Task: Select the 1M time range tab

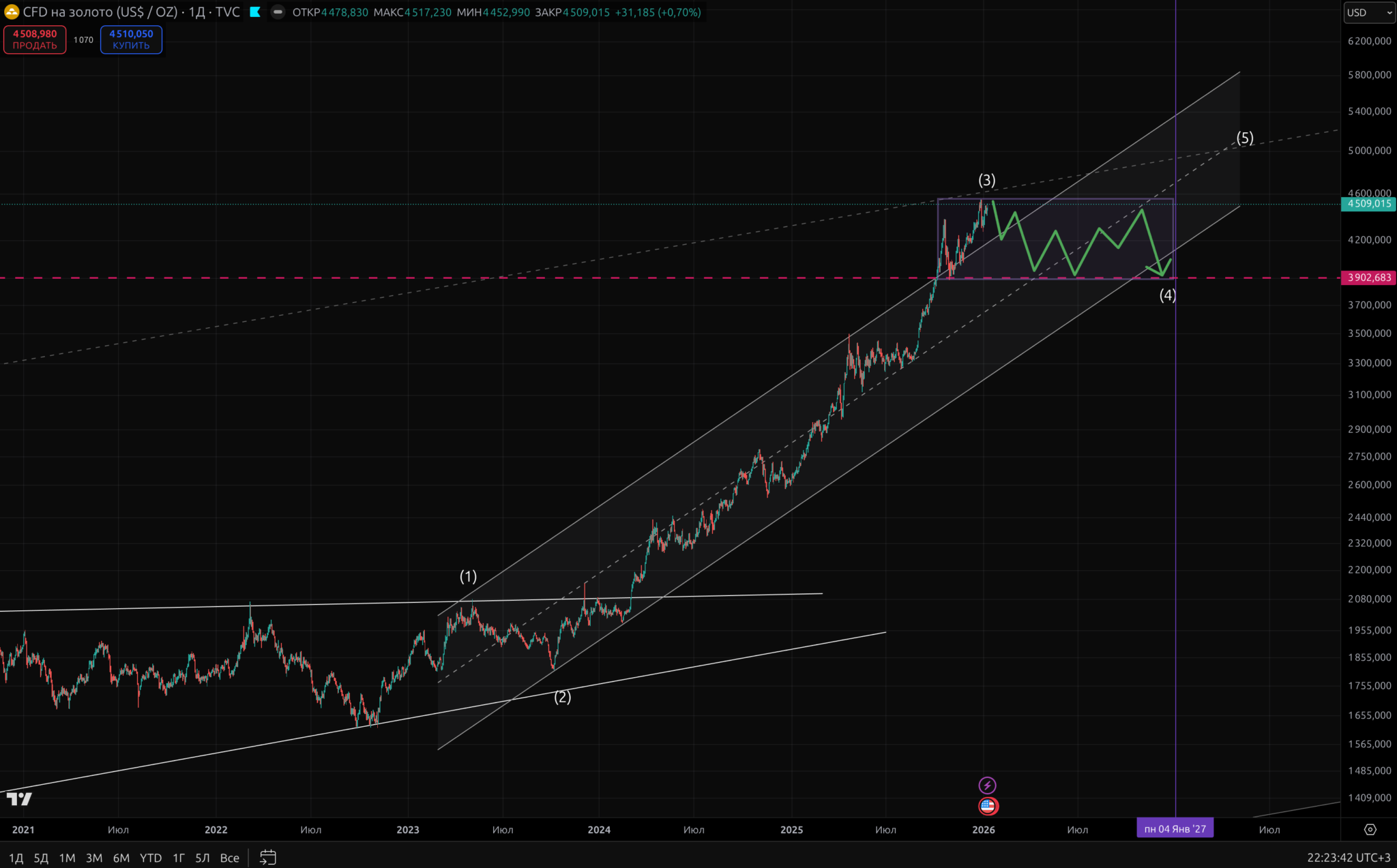Action: (67, 858)
